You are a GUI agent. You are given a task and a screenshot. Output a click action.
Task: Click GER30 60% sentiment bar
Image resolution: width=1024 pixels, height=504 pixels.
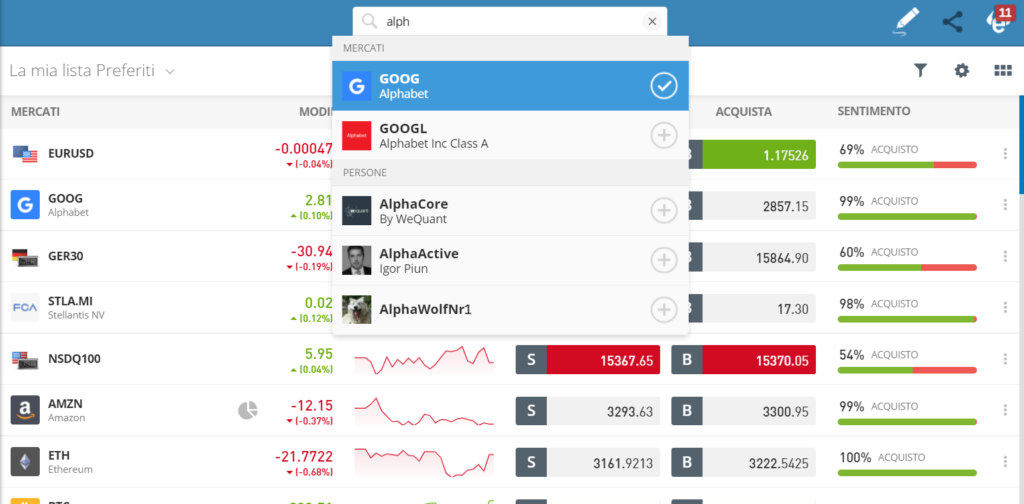point(907,268)
